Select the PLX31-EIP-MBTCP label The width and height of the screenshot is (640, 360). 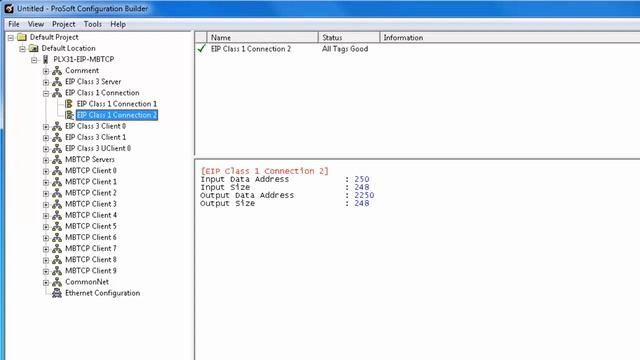(84, 60)
